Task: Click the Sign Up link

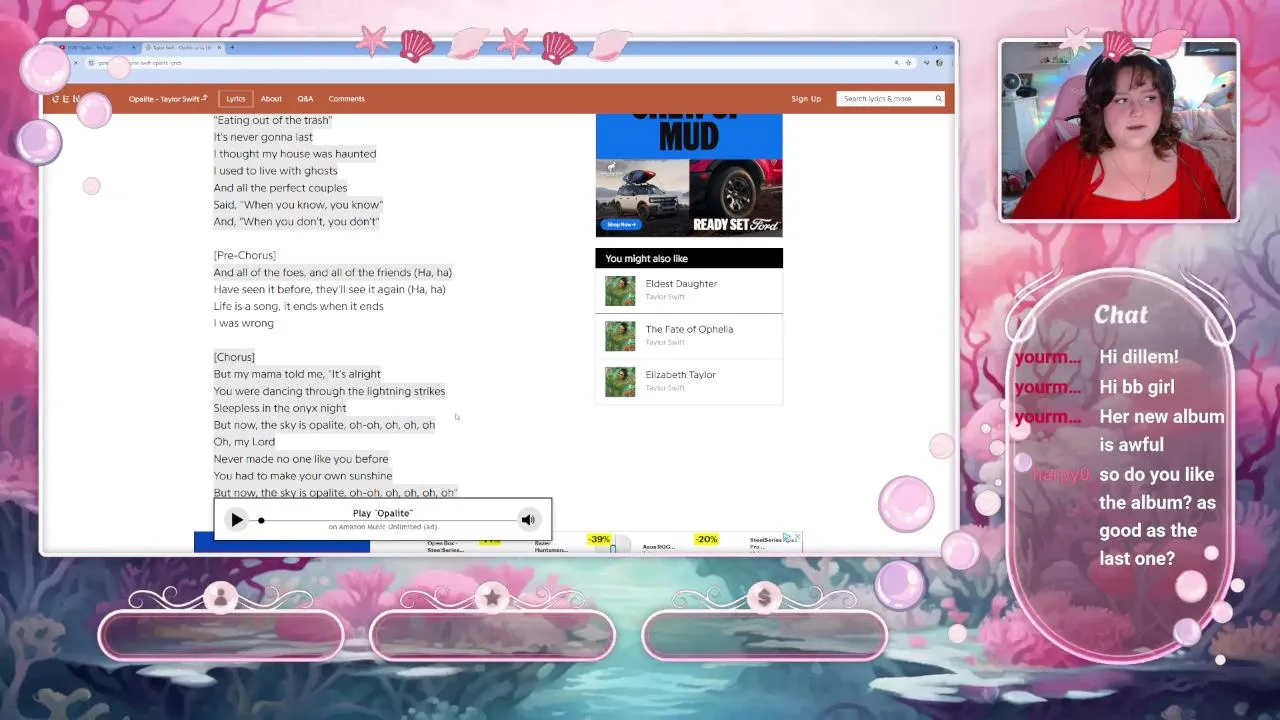Action: pyautogui.click(x=806, y=99)
